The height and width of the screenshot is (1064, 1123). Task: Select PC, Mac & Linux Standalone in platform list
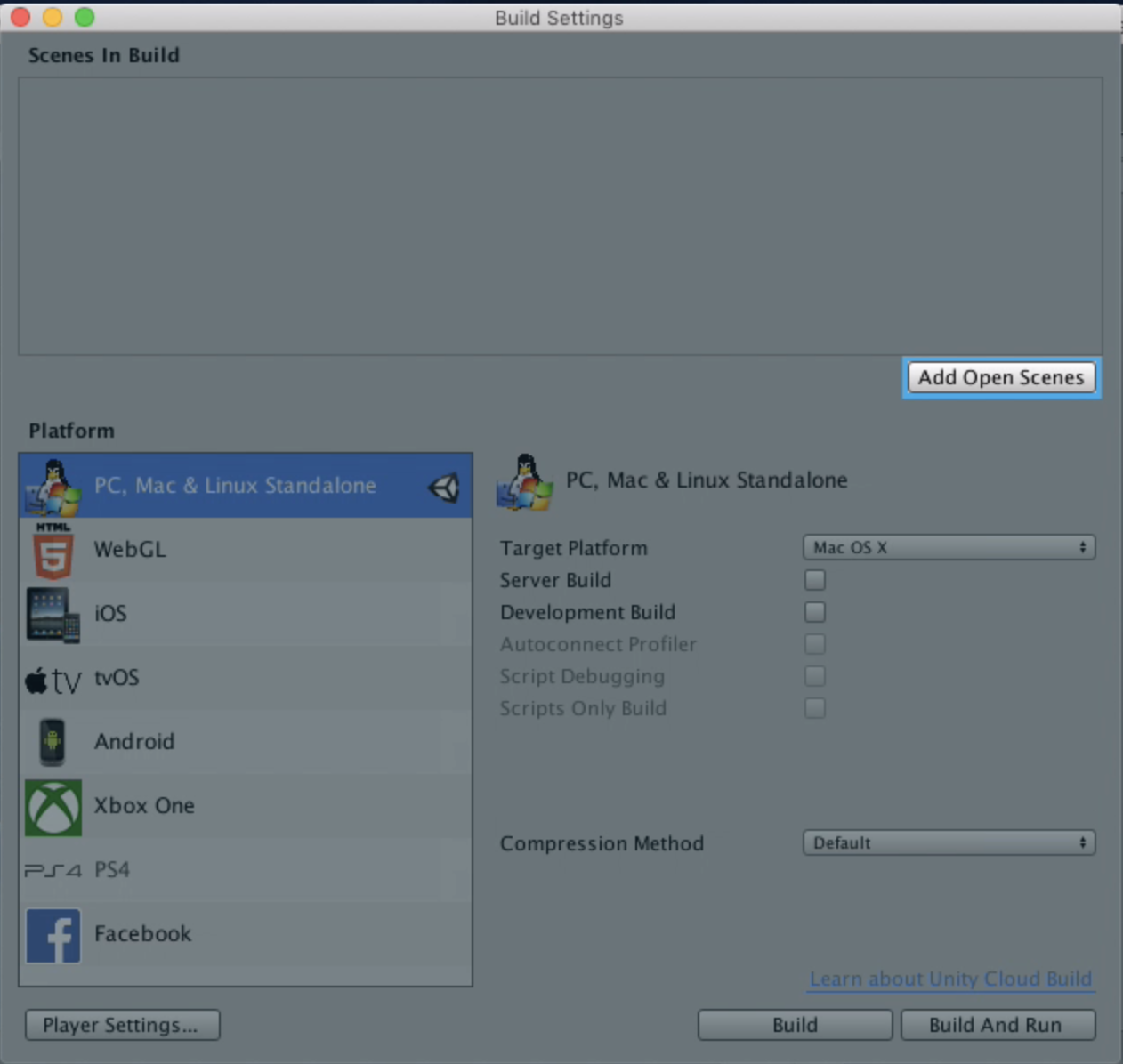click(x=246, y=486)
